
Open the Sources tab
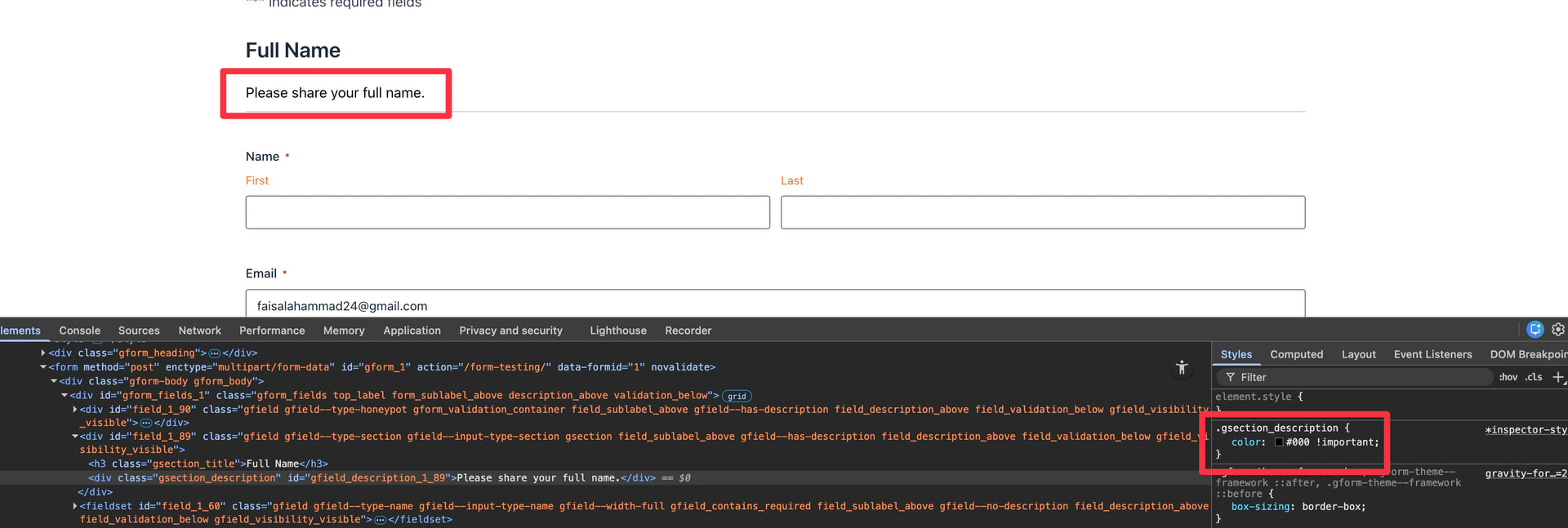[x=139, y=331]
